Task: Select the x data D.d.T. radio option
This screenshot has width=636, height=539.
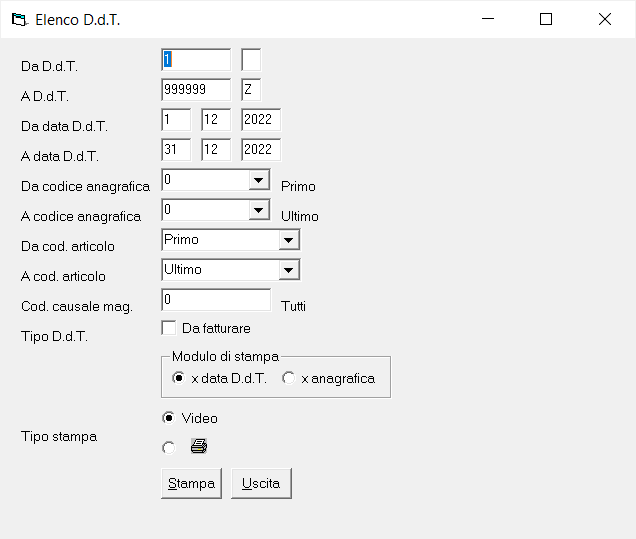Action: click(x=178, y=378)
